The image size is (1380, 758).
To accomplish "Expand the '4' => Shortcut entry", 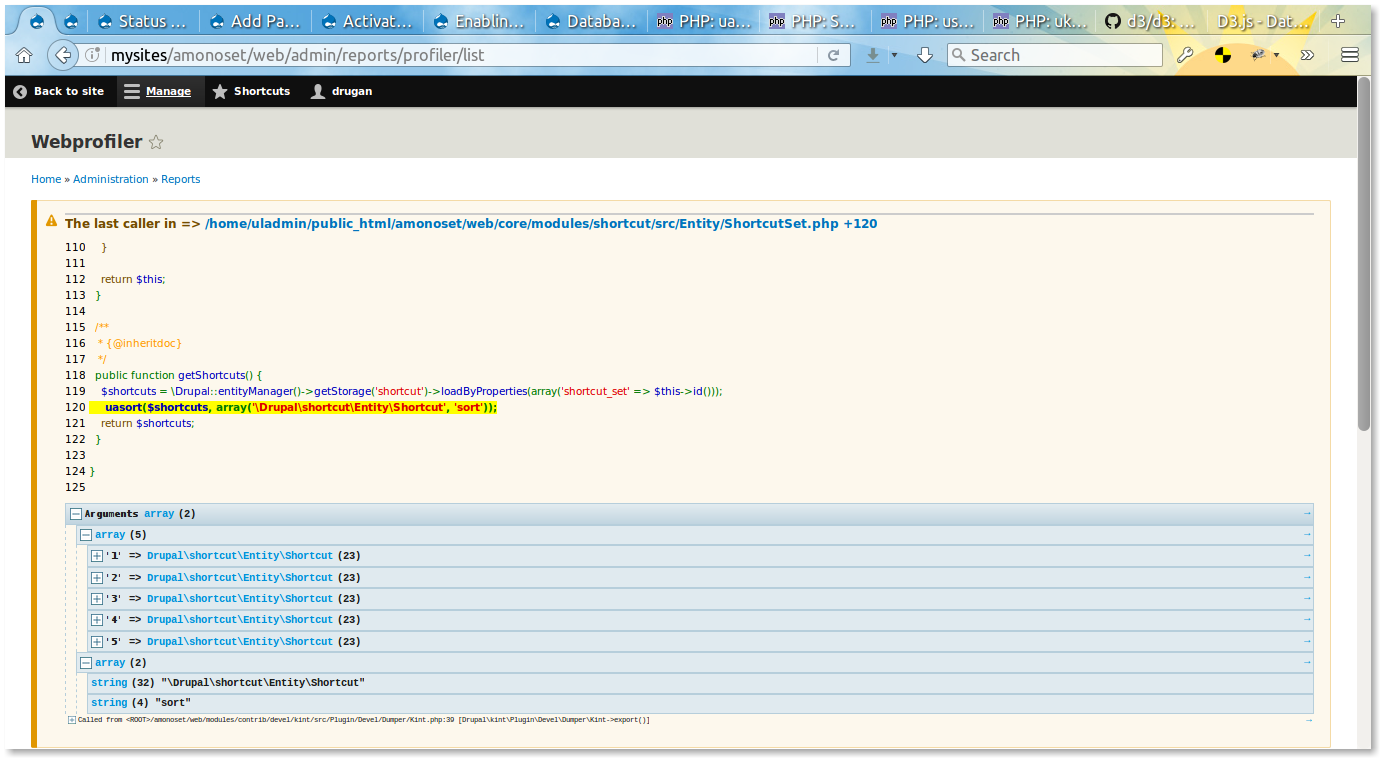I will [97, 620].
